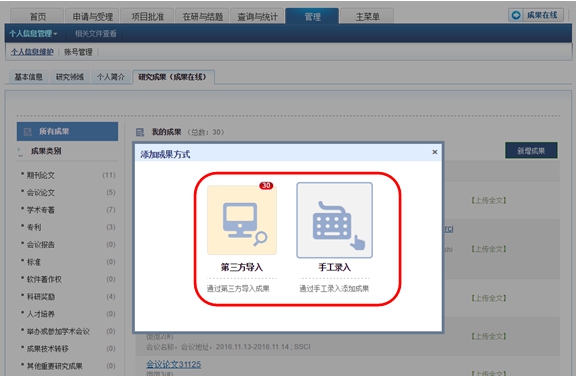Click the 新增成果 button
The image size is (576, 376).
(x=531, y=151)
